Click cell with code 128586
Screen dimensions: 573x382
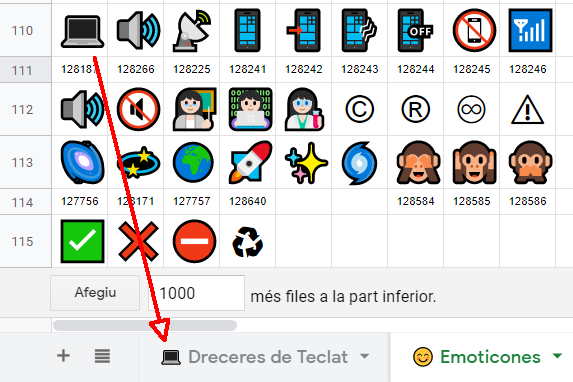point(527,201)
